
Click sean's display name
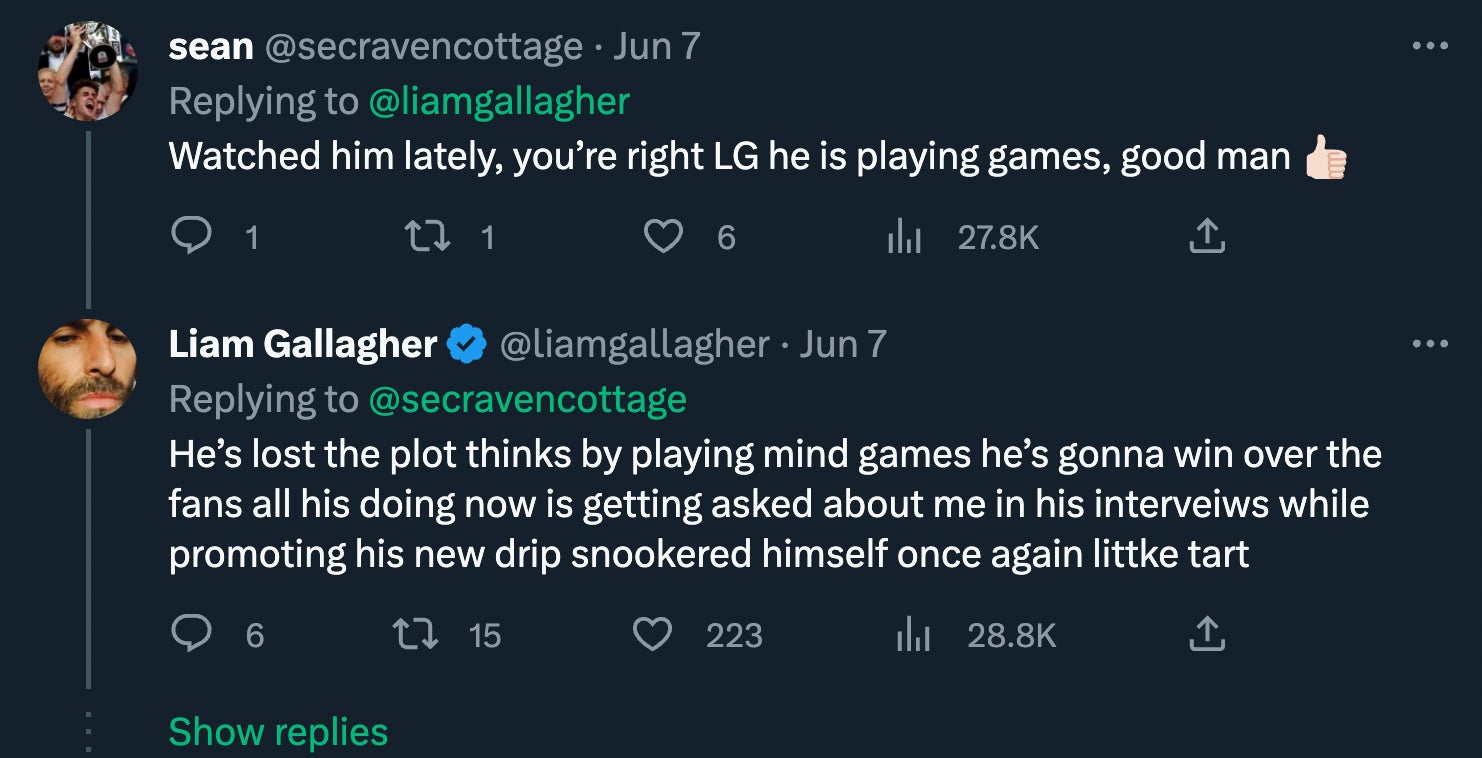210,46
